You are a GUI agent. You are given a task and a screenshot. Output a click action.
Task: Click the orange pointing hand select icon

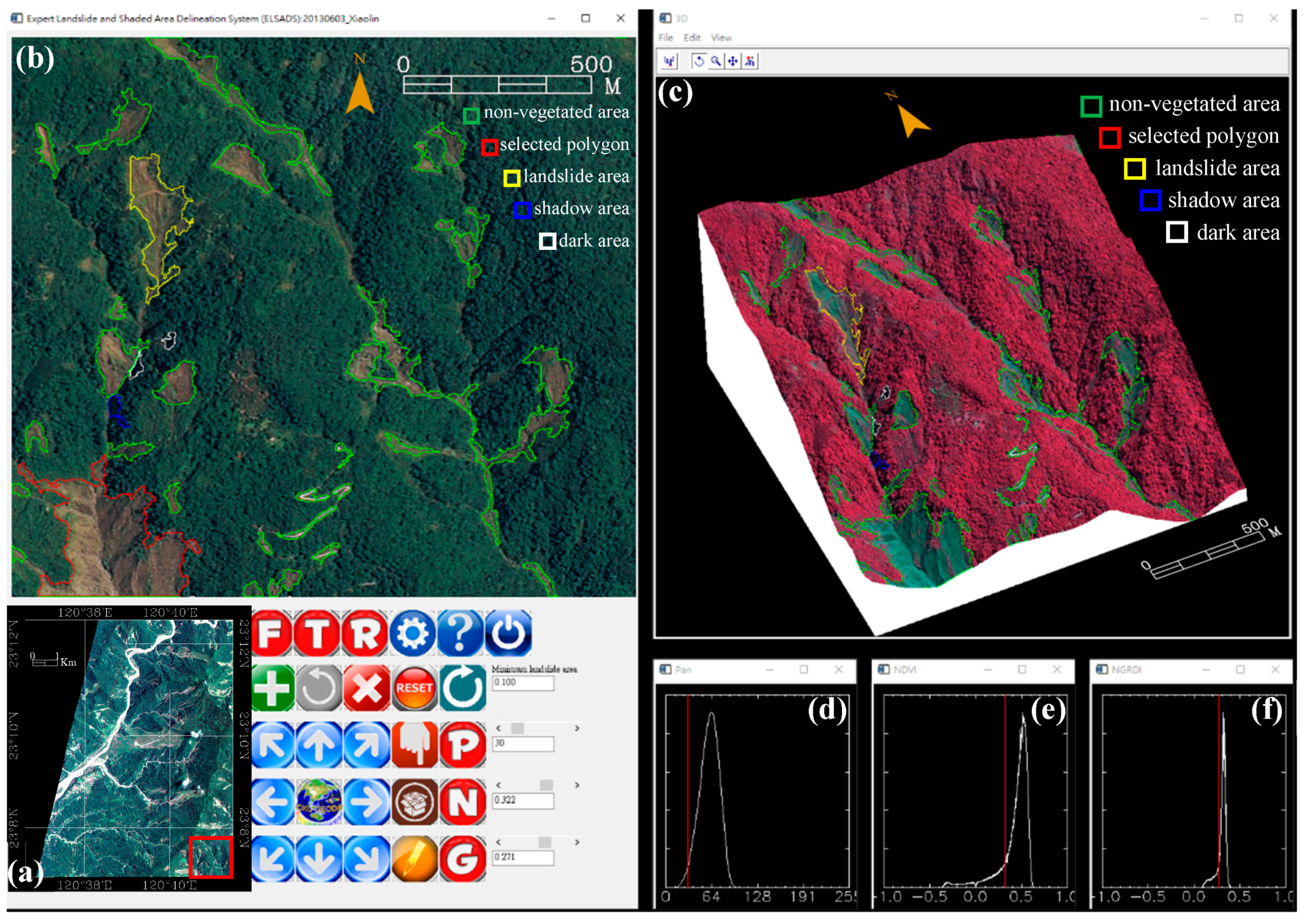pos(415,745)
